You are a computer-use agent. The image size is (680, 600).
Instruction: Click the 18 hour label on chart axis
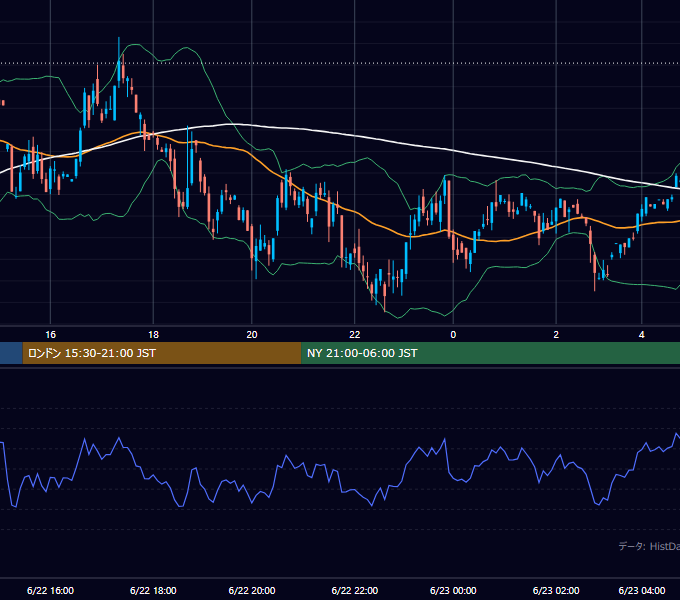pyautogui.click(x=154, y=335)
